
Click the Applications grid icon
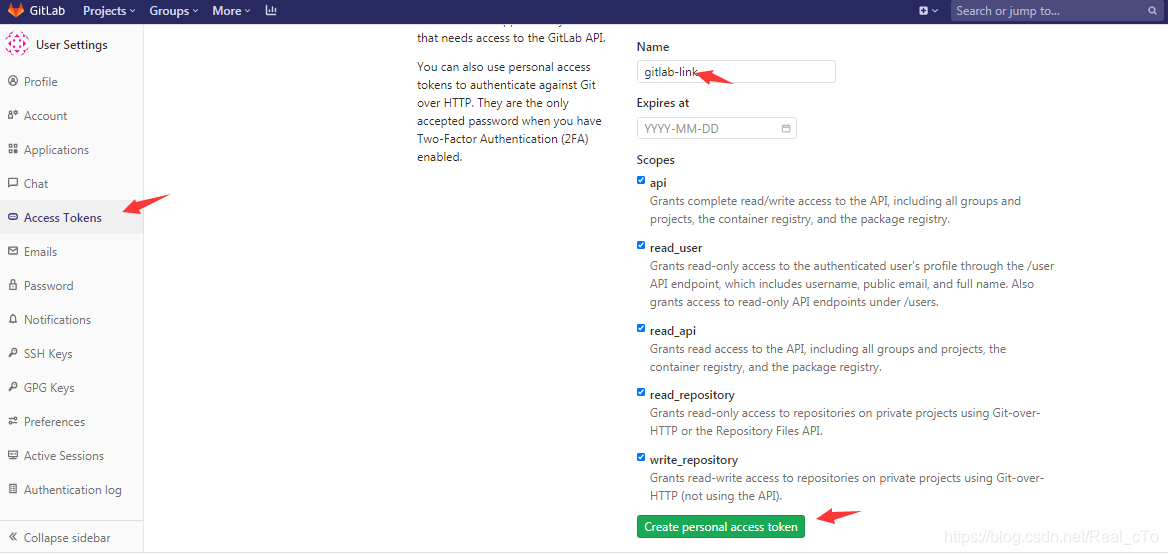tap(13, 149)
